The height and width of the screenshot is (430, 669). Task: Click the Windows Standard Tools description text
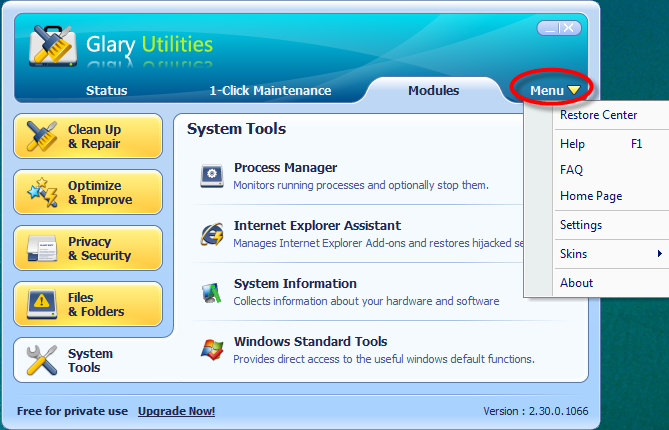point(384,359)
